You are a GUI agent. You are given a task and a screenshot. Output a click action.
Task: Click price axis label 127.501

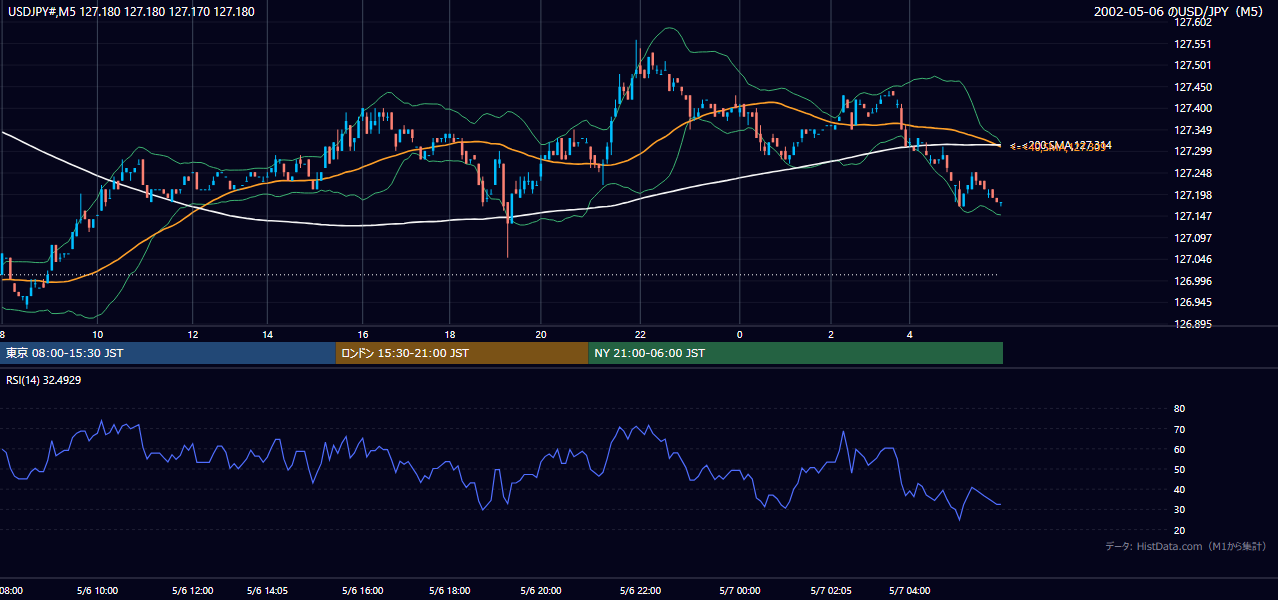(1194, 66)
